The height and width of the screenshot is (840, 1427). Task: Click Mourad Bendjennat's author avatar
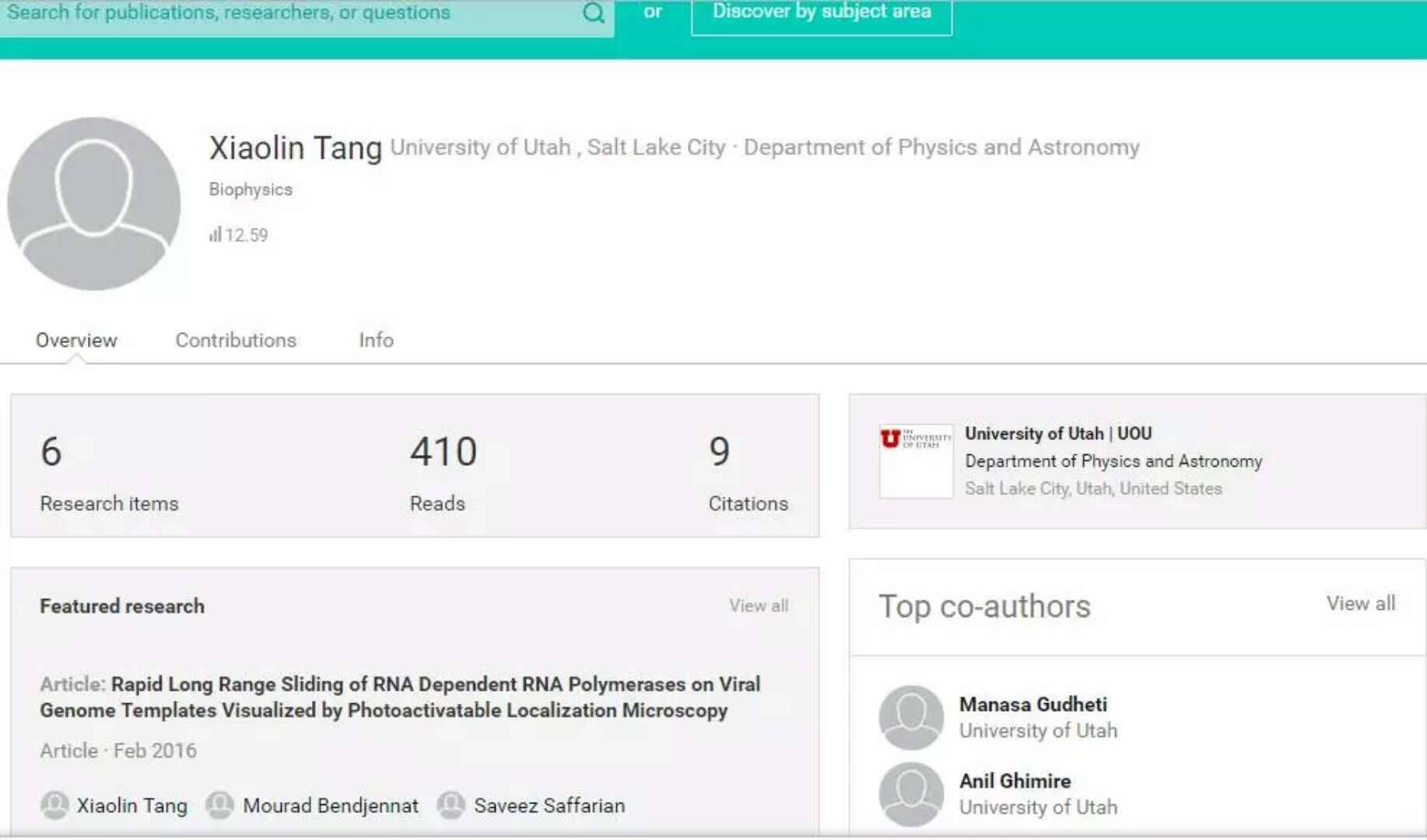[220, 805]
